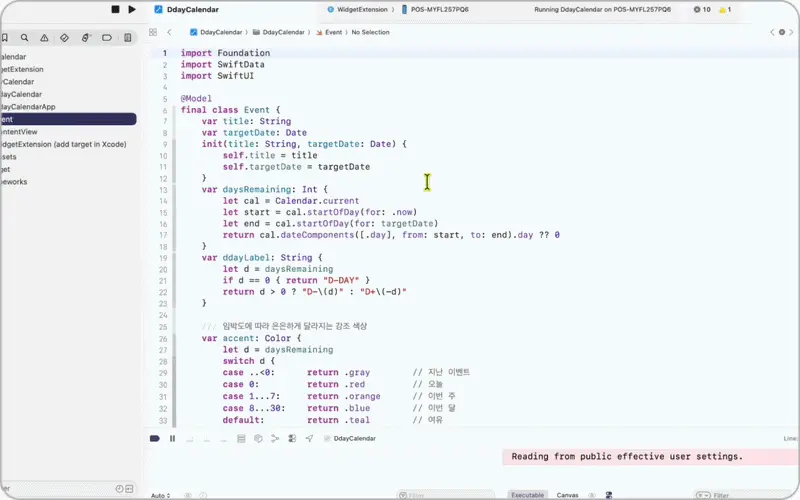Jump to next issue arrow
800x500 pixels.
[x=791, y=32]
